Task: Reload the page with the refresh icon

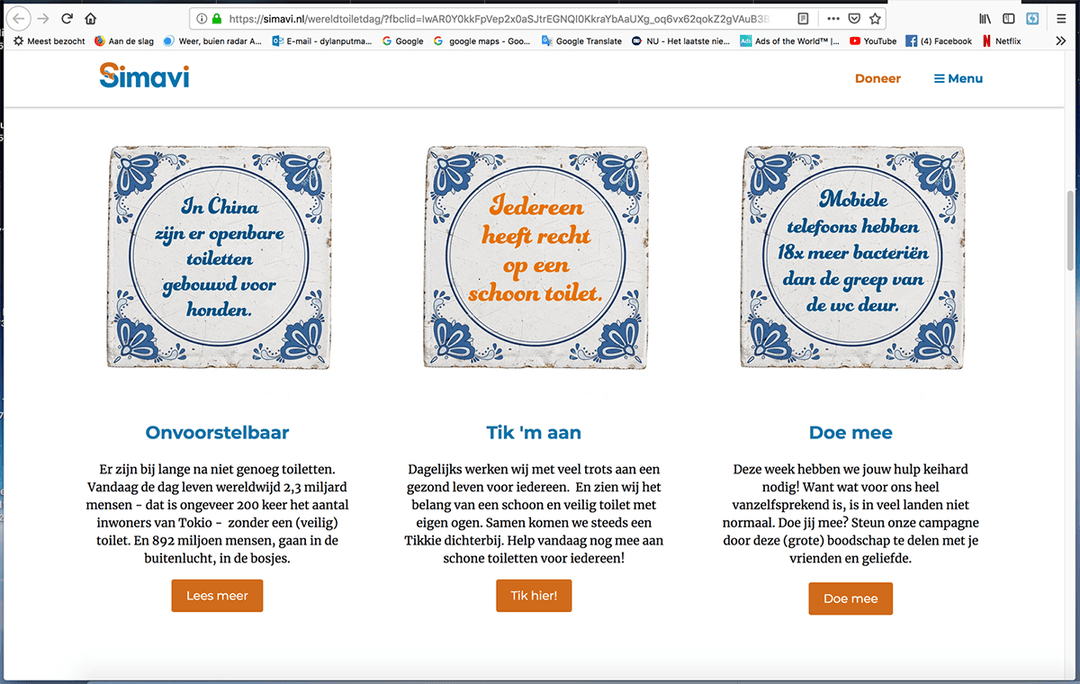Action: 67,18
